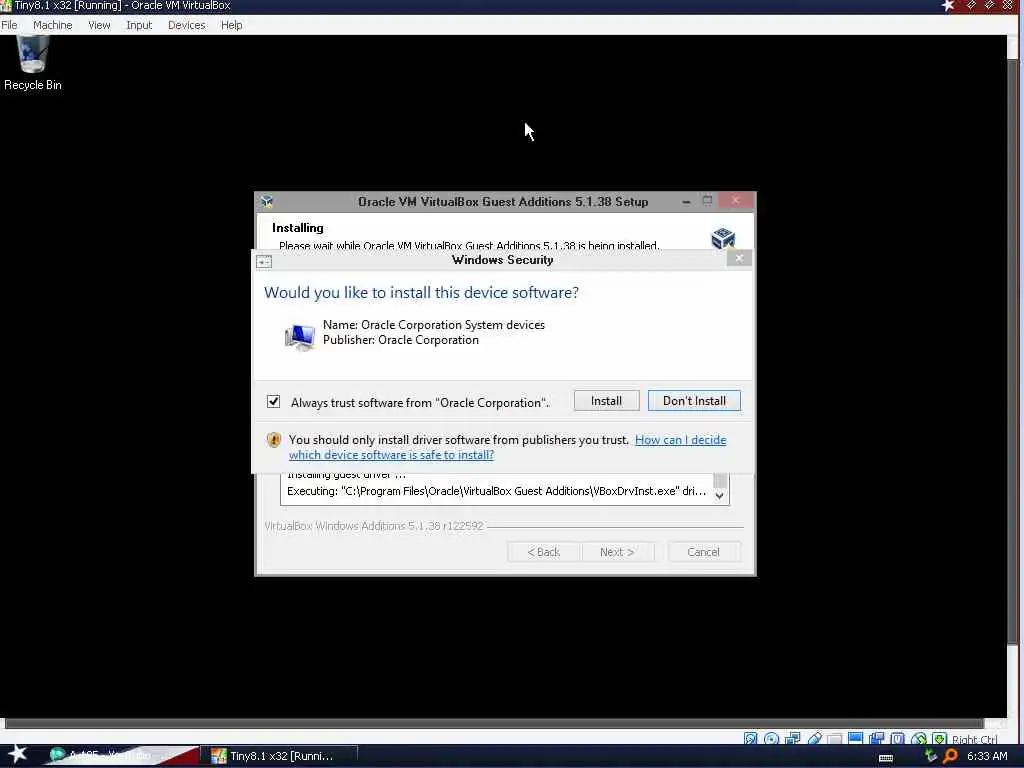Open the File menu
The height and width of the screenshot is (768, 1024).
coord(9,25)
